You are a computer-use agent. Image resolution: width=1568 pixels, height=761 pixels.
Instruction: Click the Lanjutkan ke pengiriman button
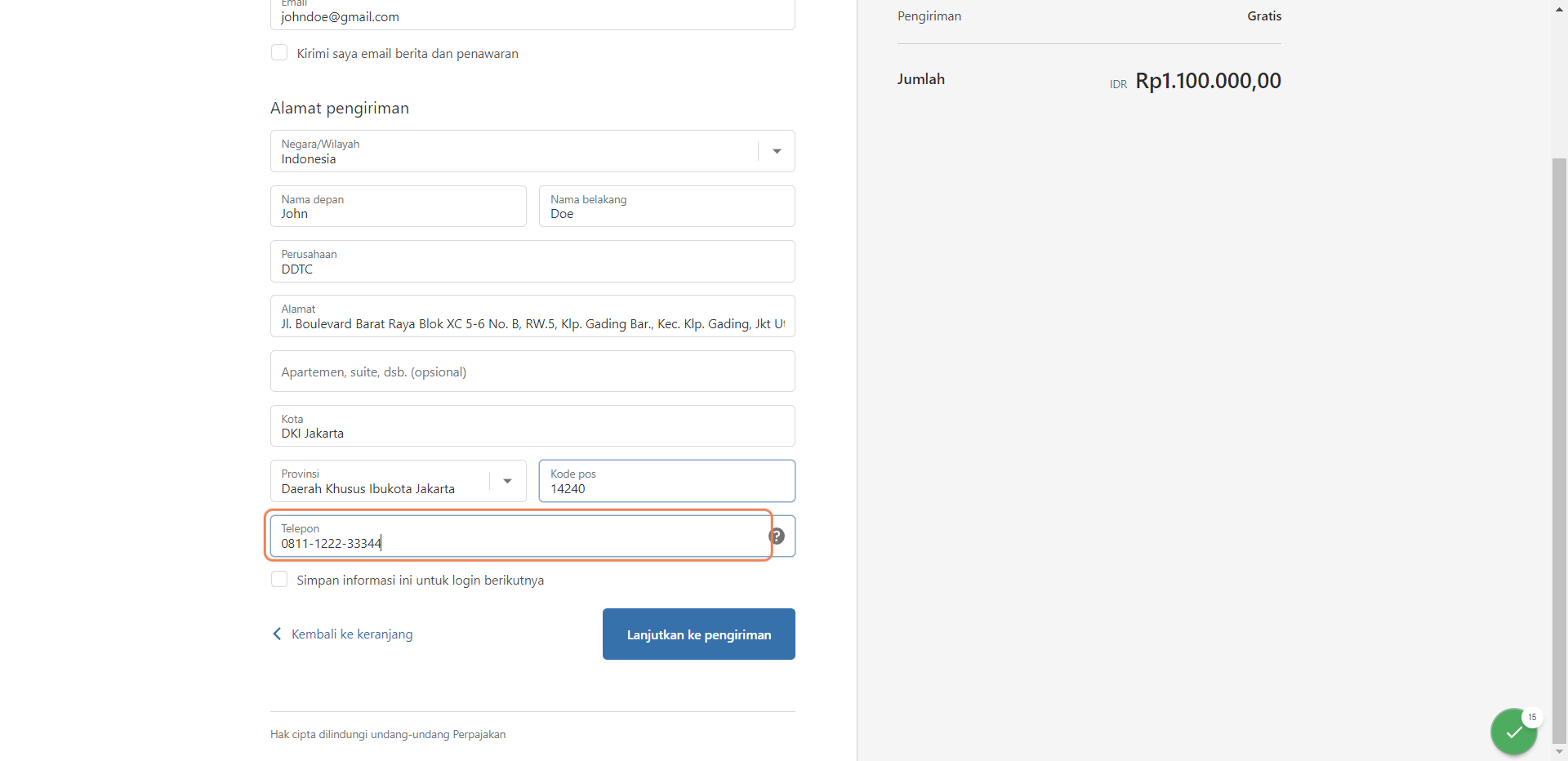click(x=699, y=634)
